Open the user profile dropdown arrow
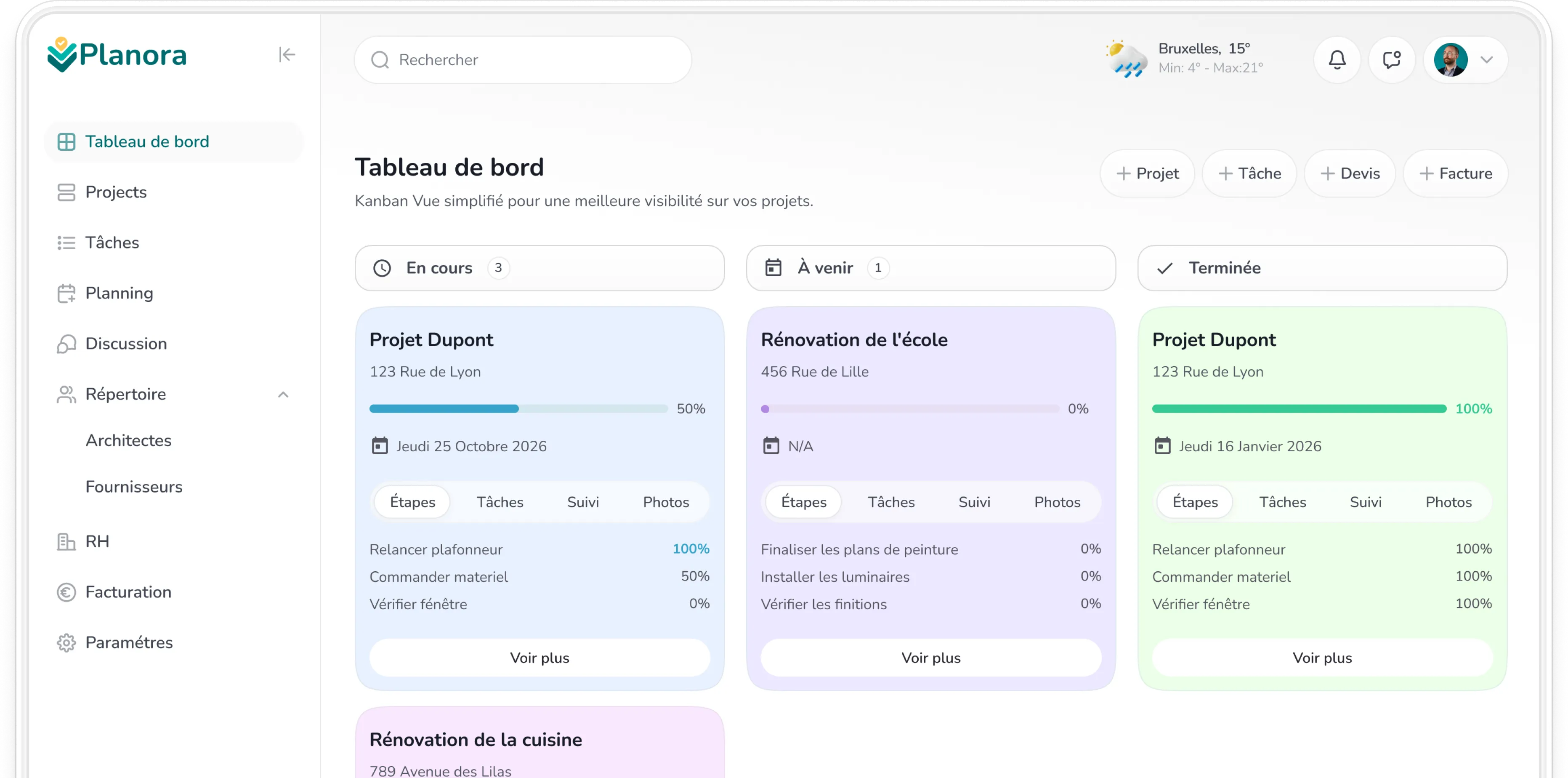The height and width of the screenshot is (778, 1568). [1486, 60]
